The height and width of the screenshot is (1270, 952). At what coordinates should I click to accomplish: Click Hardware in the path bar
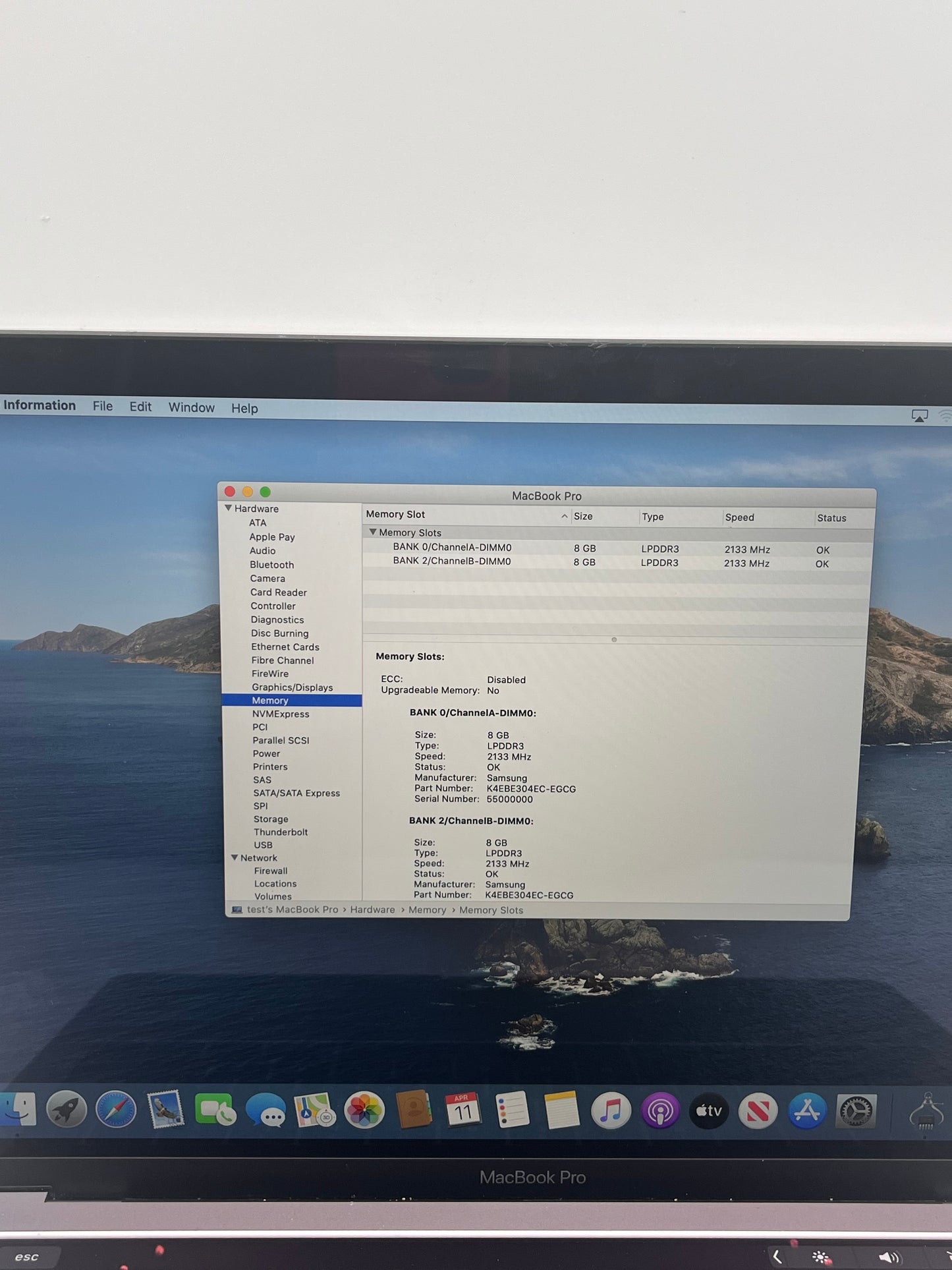click(373, 909)
